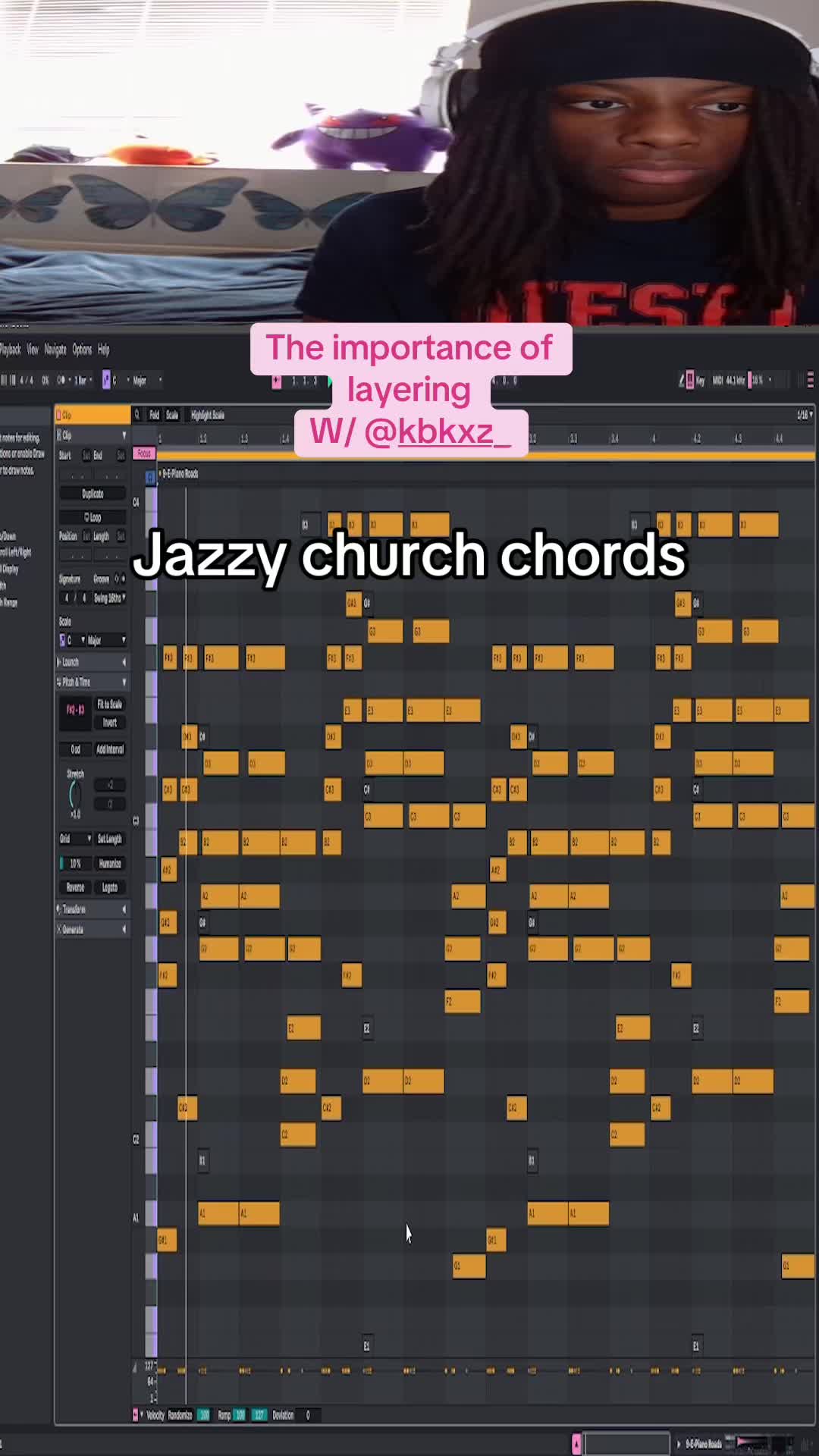Viewport: 819px width, 1456px height.
Task: Open the View menu
Action: [33, 350]
